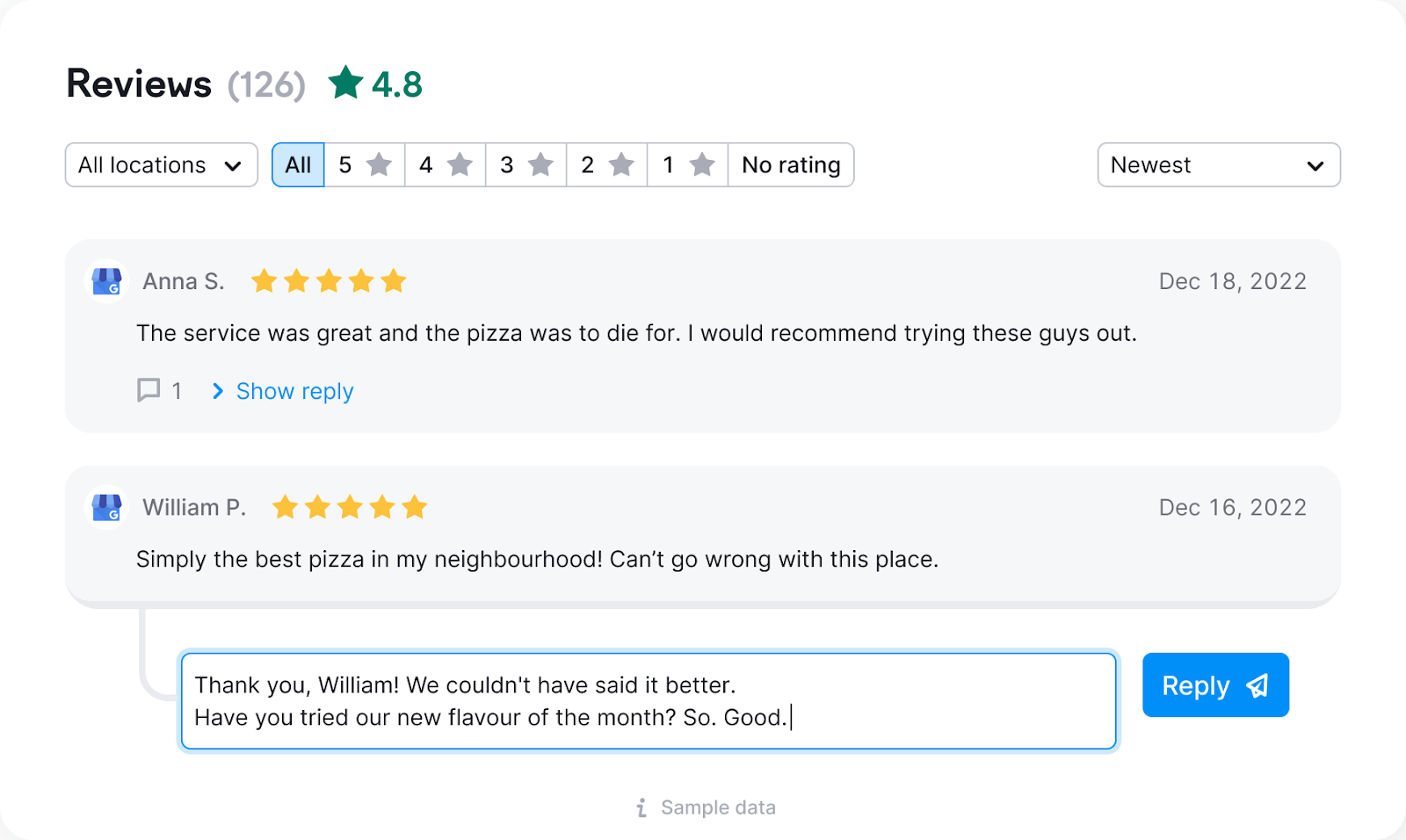Image resolution: width=1406 pixels, height=840 pixels.
Task: Click the first star of William's rating
Action: 286,507
